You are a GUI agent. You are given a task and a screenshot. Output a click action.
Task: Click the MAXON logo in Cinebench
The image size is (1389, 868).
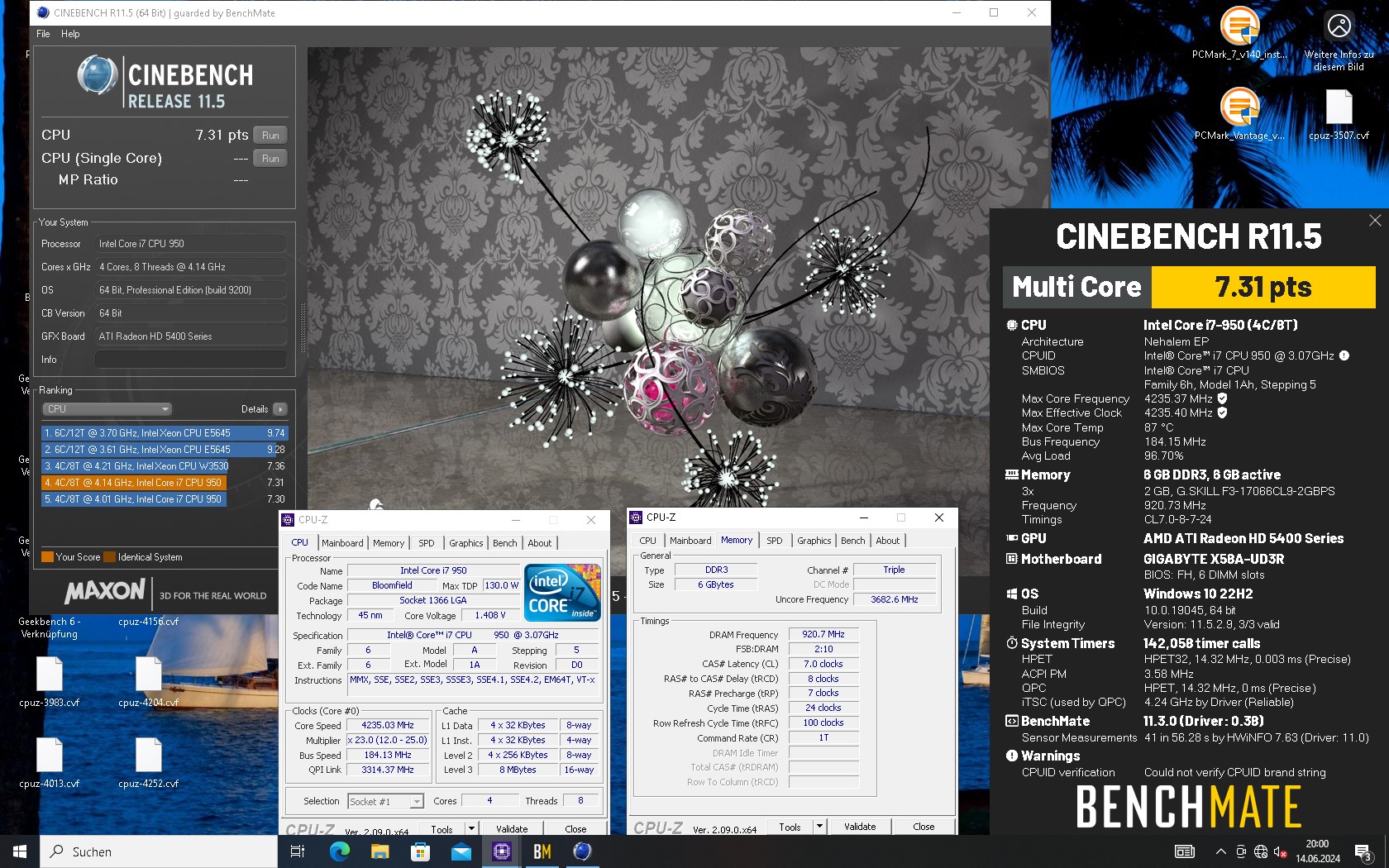105,591
